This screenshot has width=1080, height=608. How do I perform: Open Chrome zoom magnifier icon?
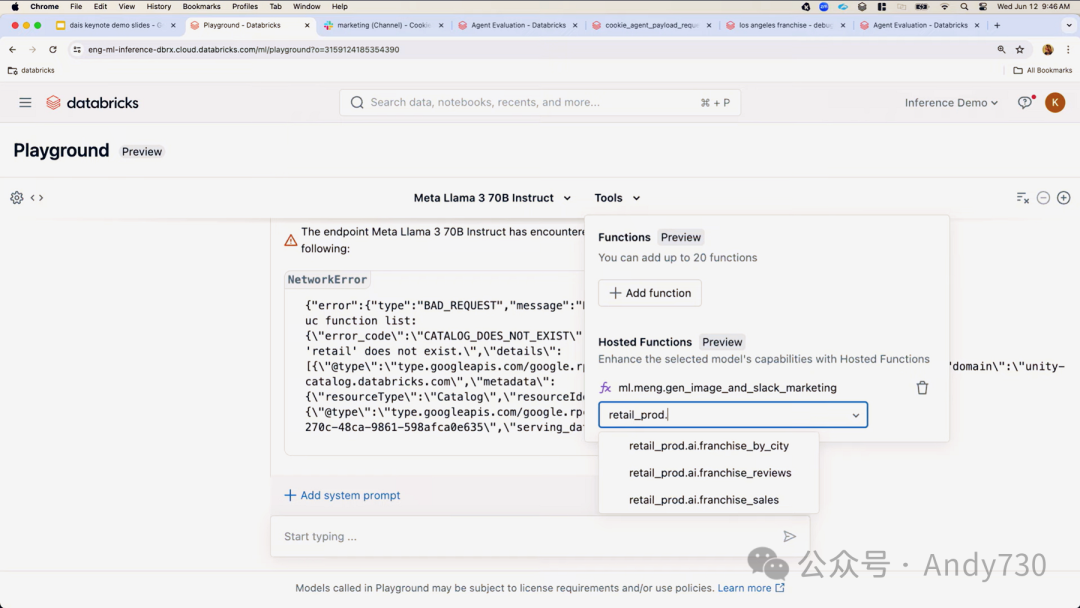point(1001,50)
